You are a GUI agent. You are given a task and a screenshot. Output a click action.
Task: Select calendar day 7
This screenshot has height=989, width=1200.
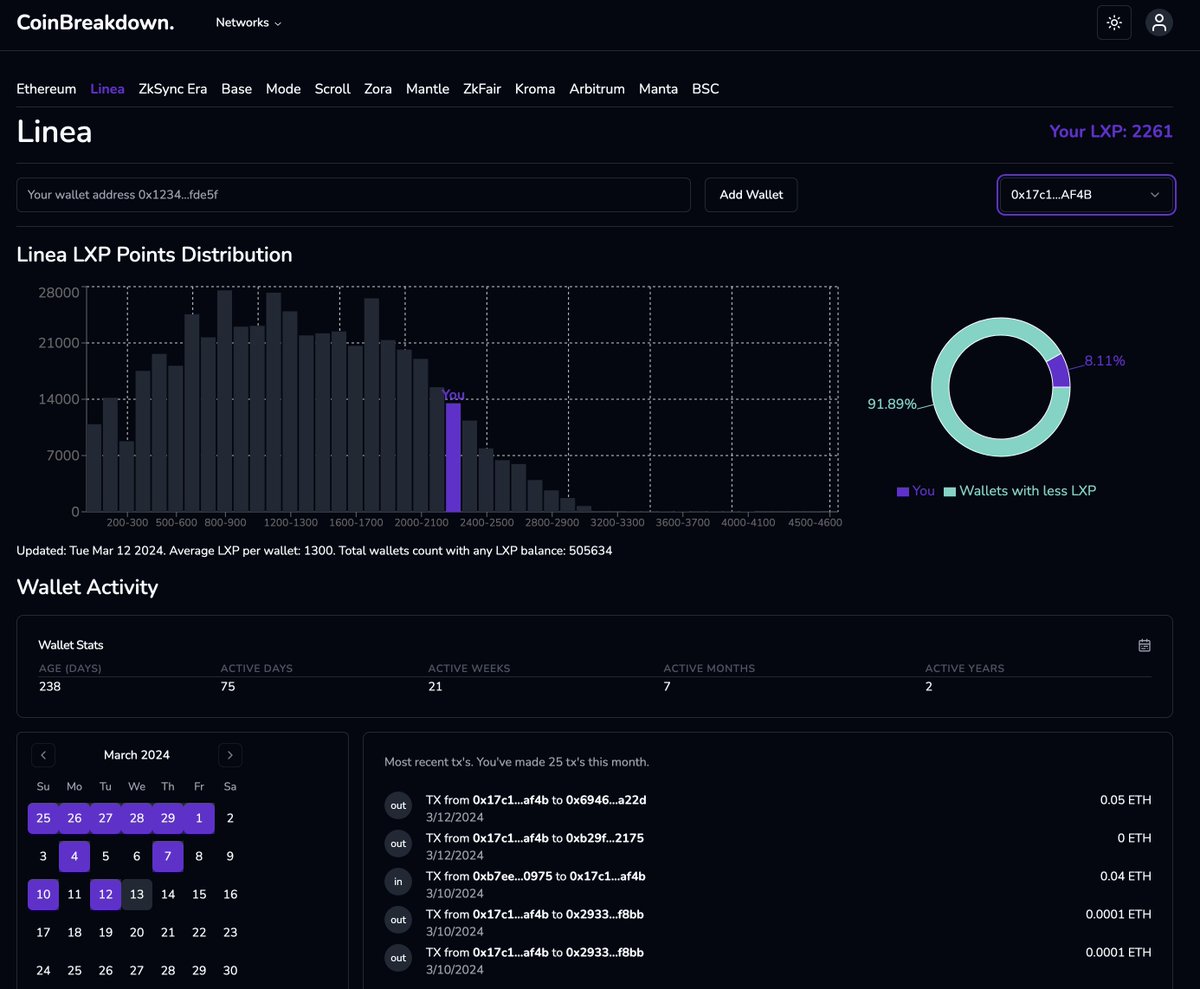pos(168,856)
